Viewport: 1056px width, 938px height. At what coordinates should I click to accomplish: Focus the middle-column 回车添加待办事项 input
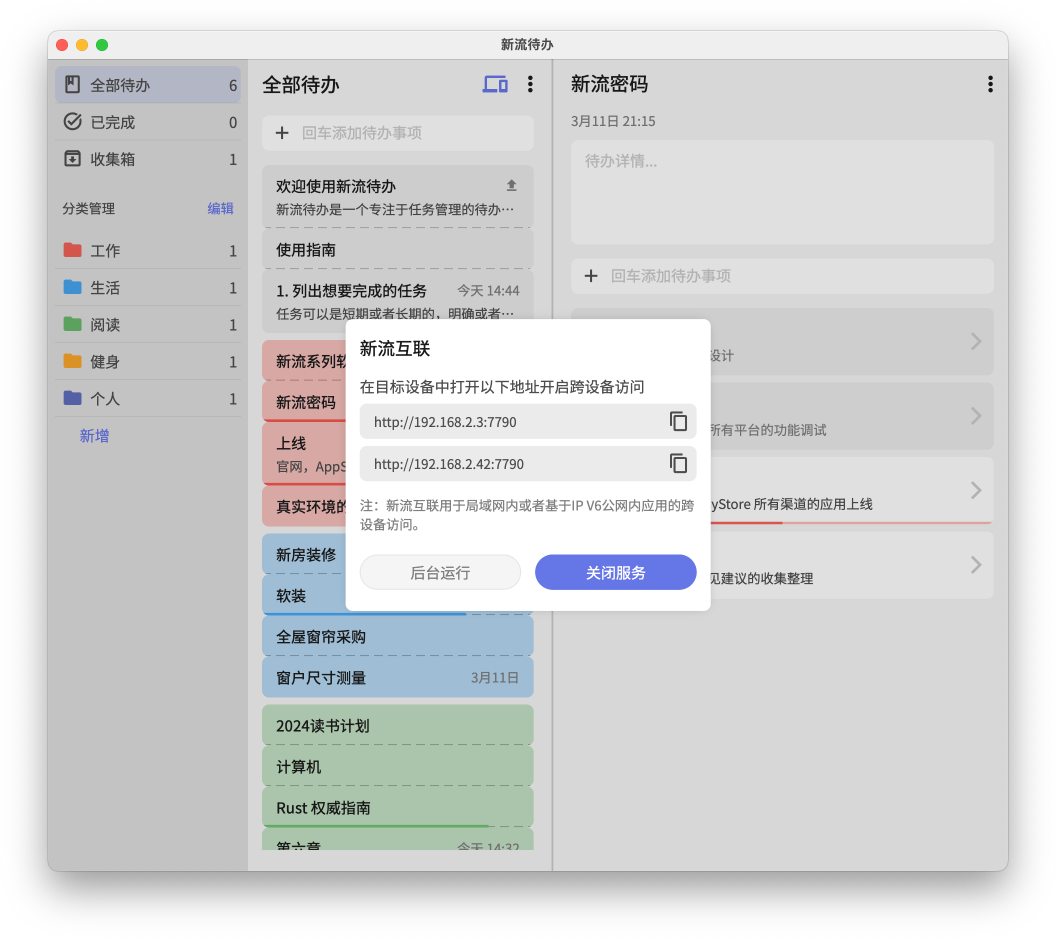pos(397,133)
